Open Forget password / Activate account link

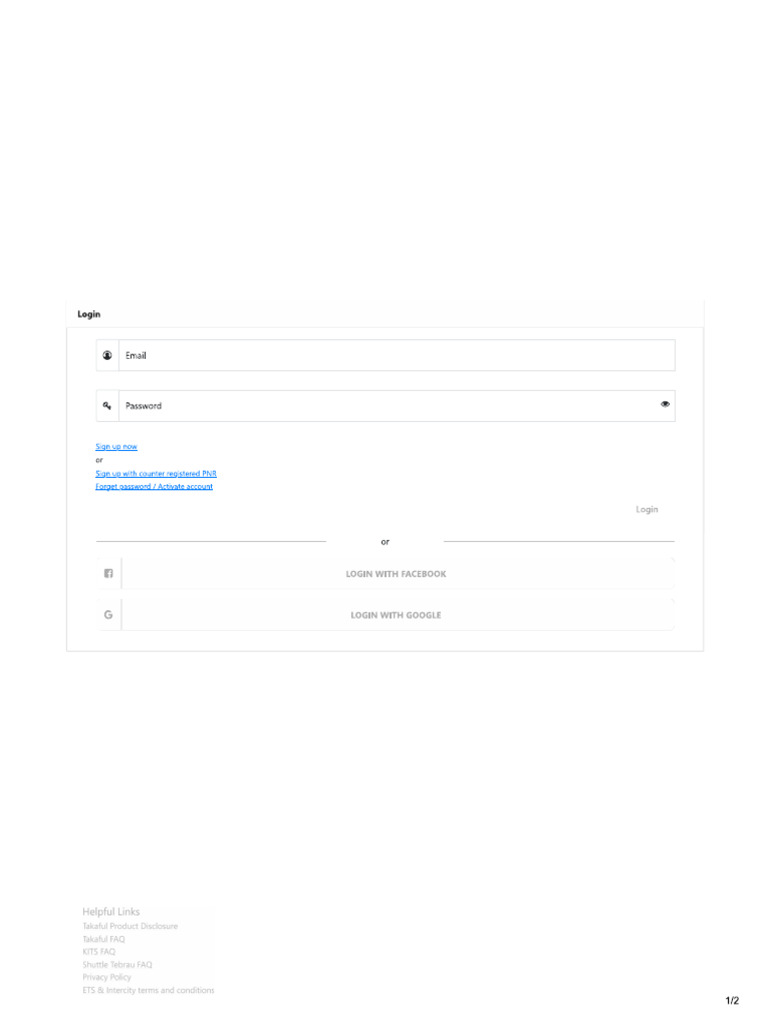pos(154,487)
